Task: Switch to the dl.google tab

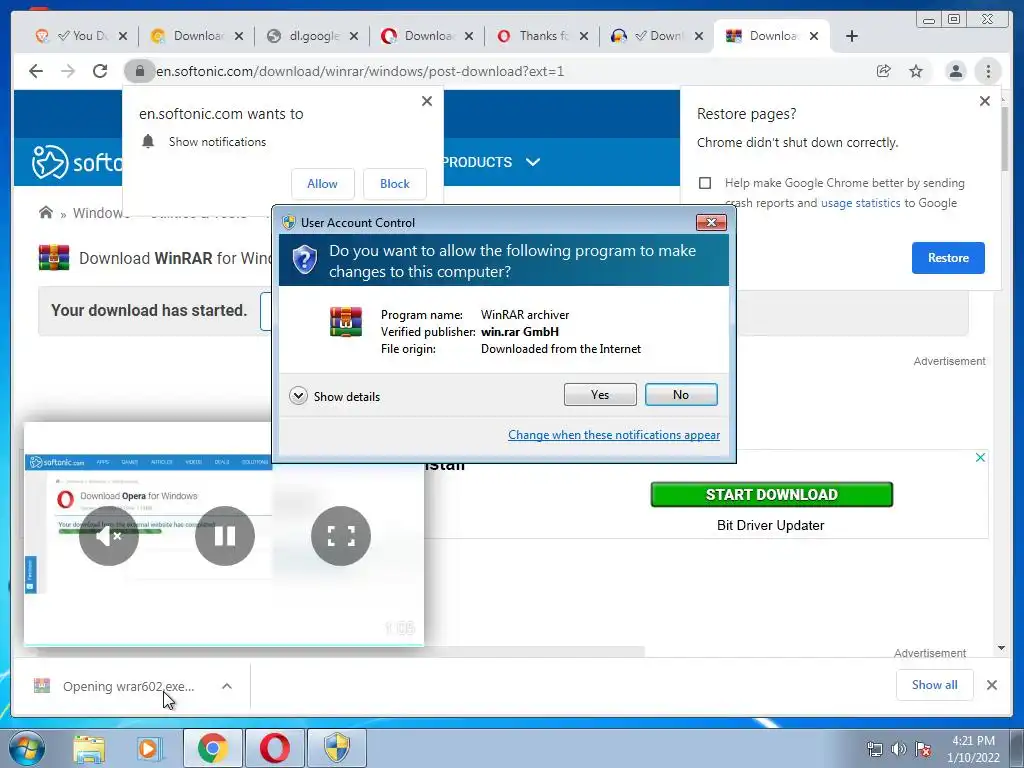Action: point(313,36)
